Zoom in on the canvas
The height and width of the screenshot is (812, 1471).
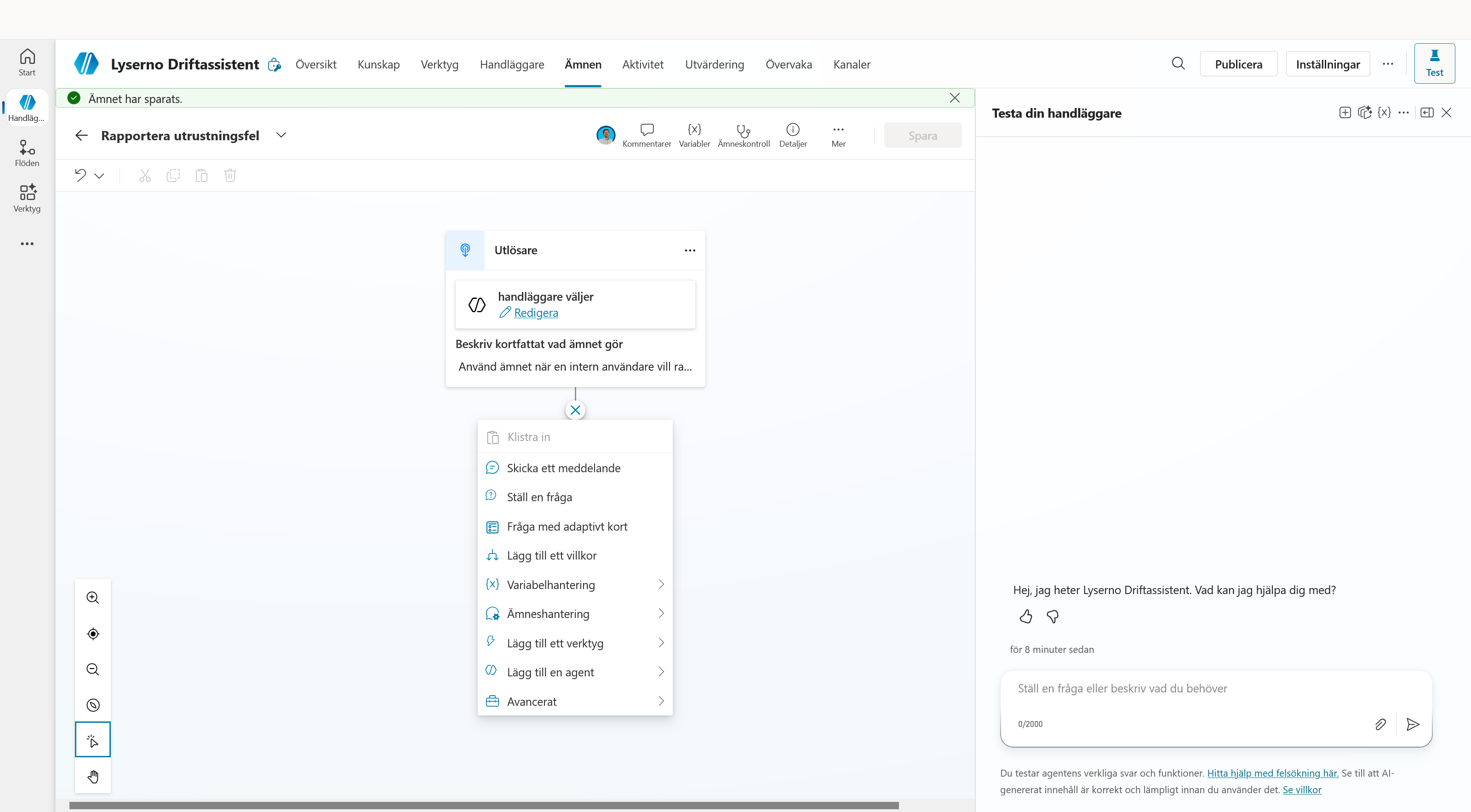tap(92, 597)
